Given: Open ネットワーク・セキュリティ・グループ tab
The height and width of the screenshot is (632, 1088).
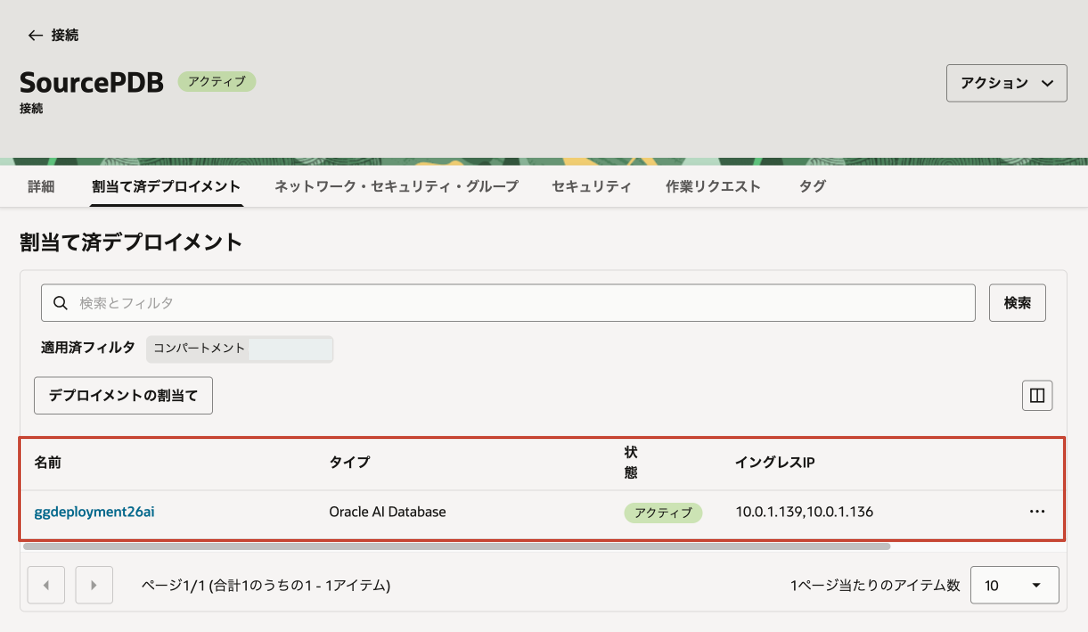Looking at the screenshot, I should [x=396, y=186].
